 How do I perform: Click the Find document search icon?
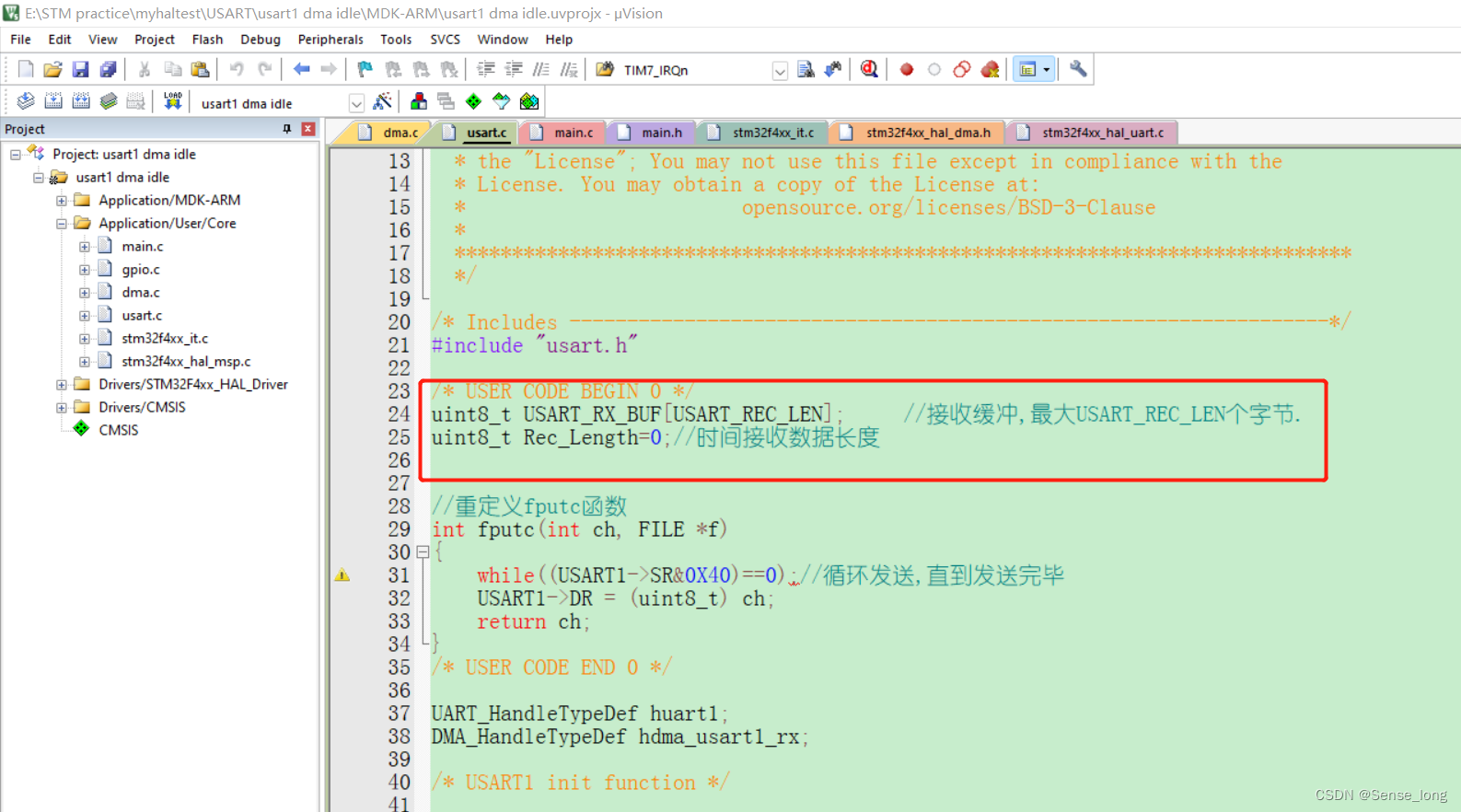[806, 69]
